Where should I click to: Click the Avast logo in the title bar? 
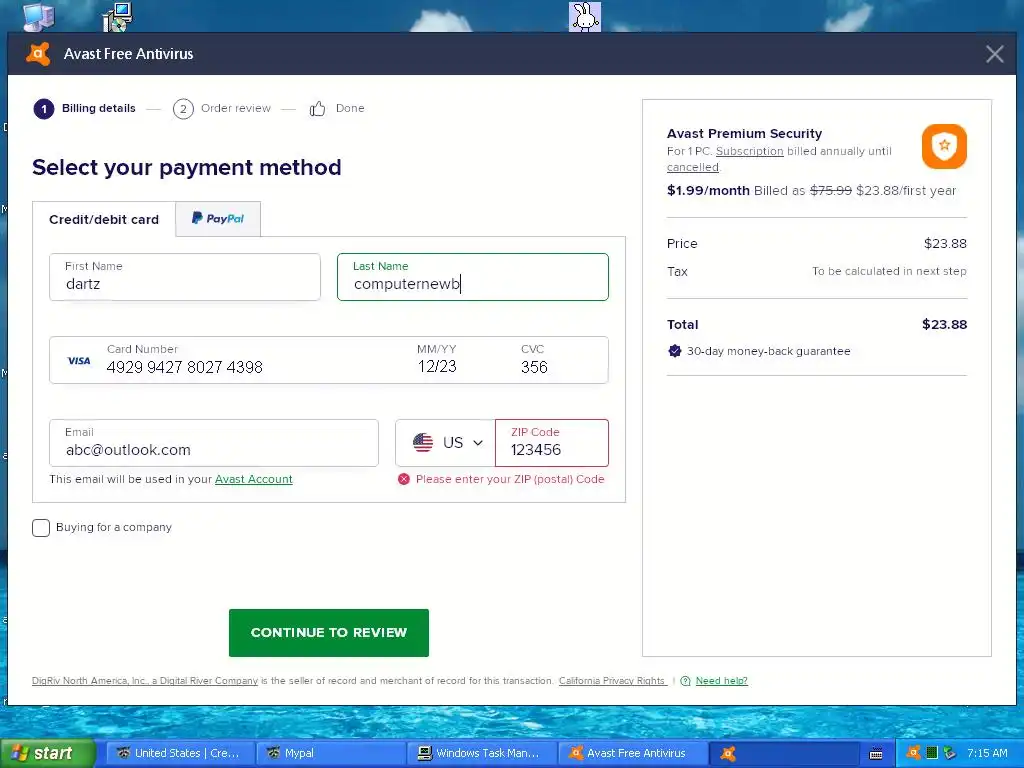(x=38, y=54)
